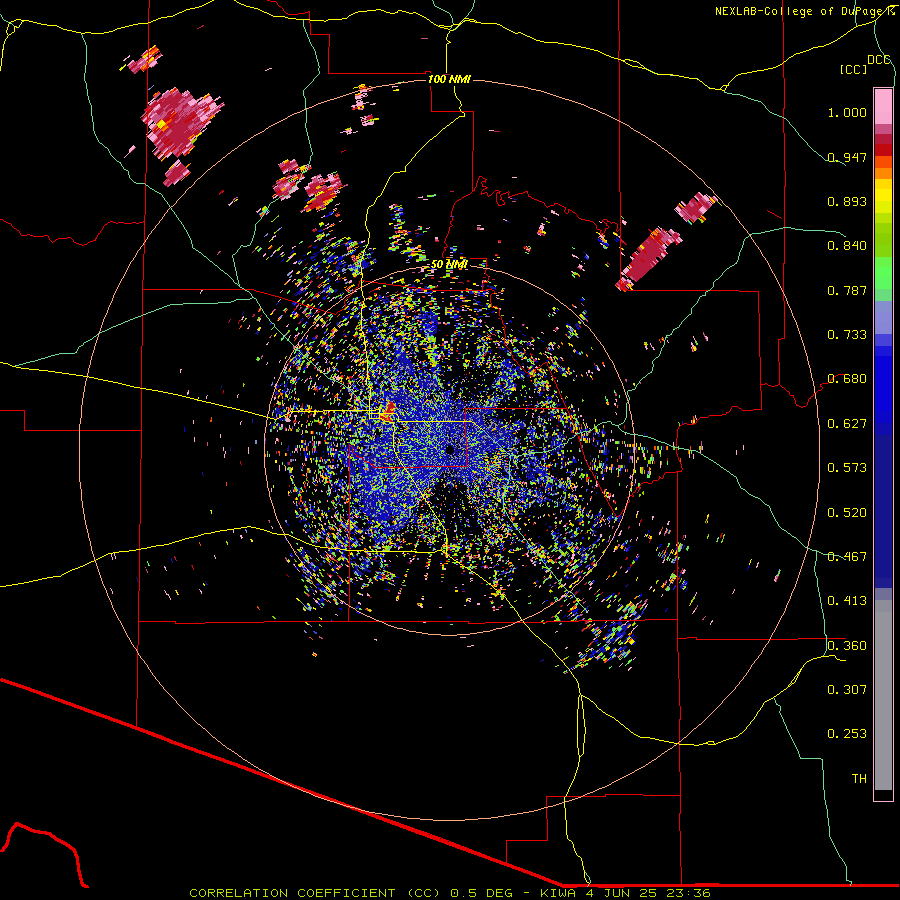Select the 0.573 color scale value
The width and height of the screenshot is (900, 900).
tap(847, 468)
